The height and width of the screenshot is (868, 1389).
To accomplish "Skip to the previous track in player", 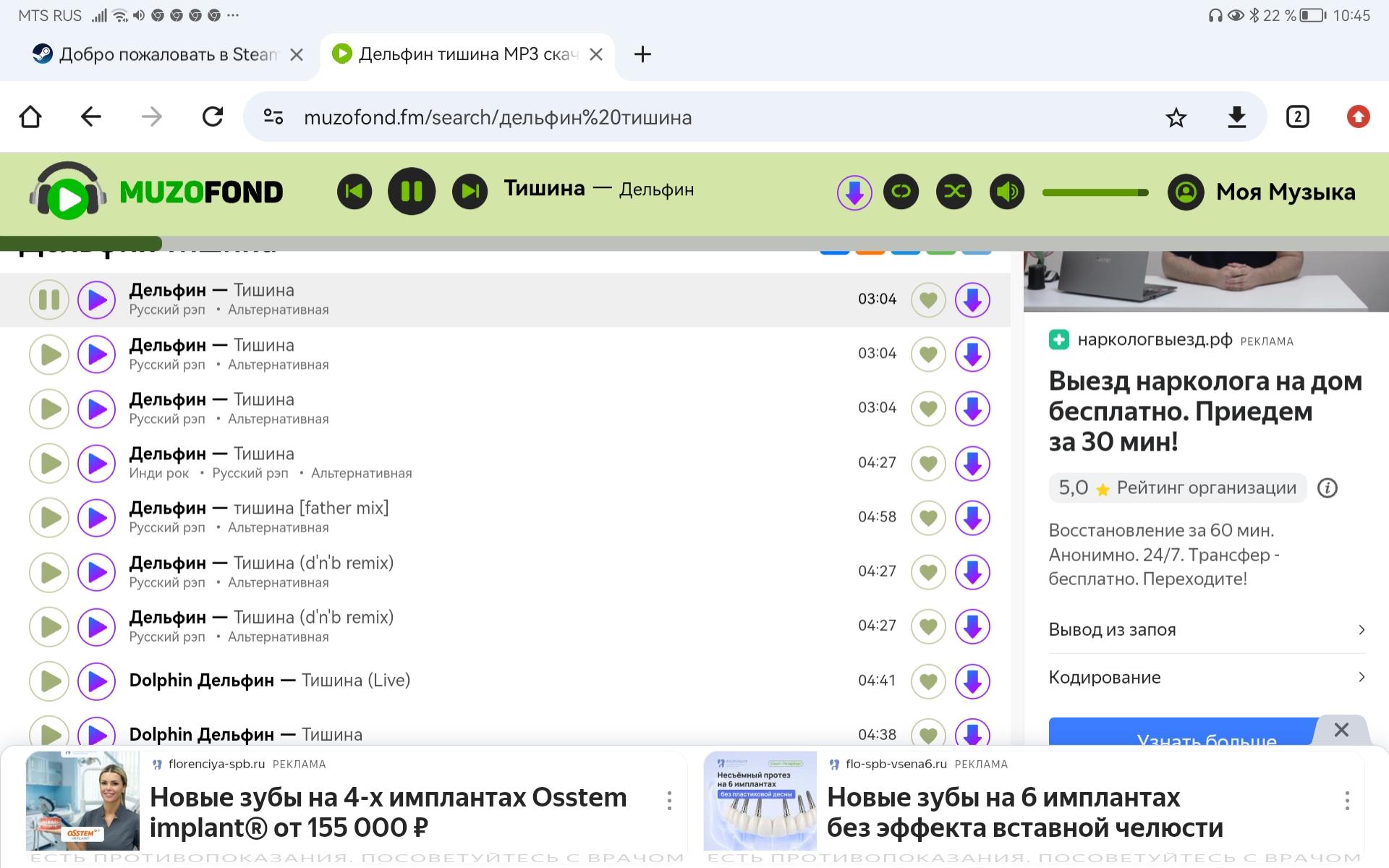I will [354, 192].
